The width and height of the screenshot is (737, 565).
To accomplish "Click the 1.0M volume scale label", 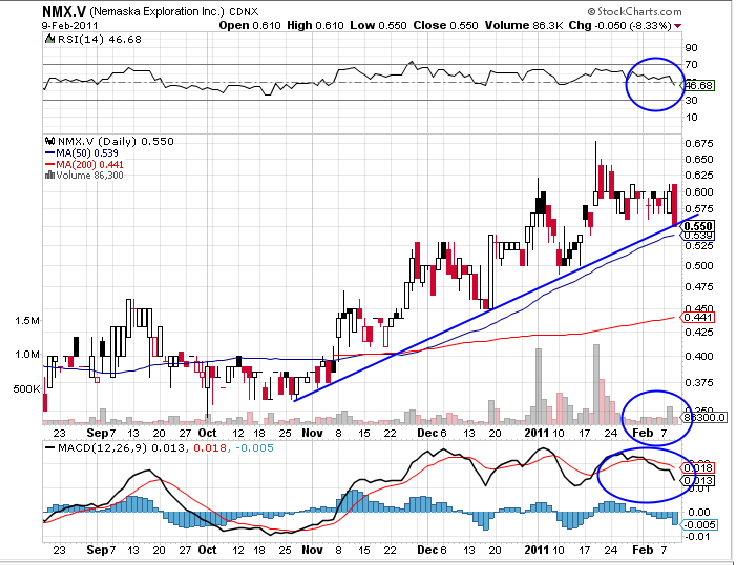I will tap(27, 355).
